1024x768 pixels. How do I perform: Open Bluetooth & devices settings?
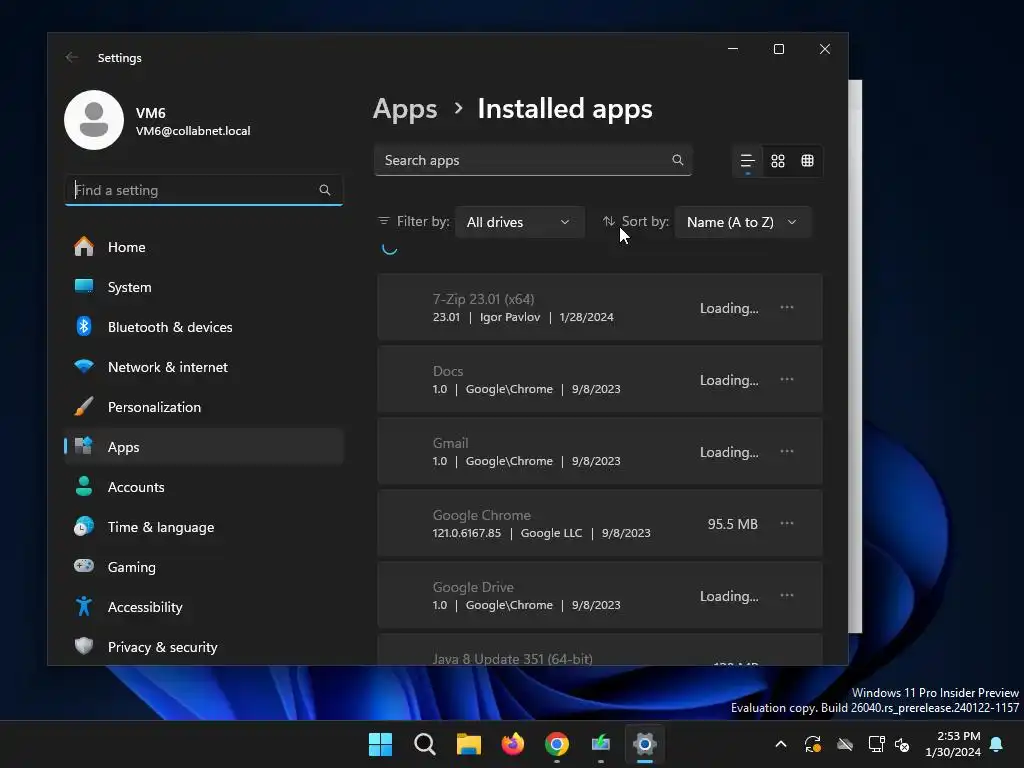204,327
